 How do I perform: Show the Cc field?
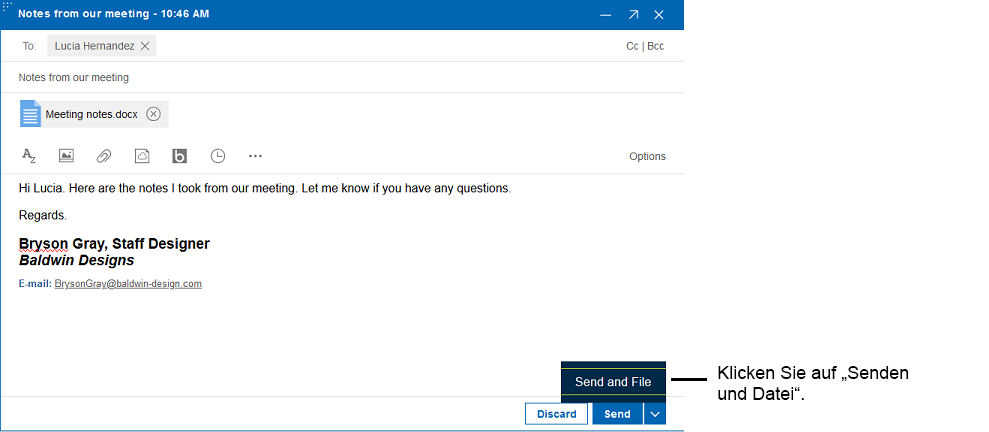point(632,46)
